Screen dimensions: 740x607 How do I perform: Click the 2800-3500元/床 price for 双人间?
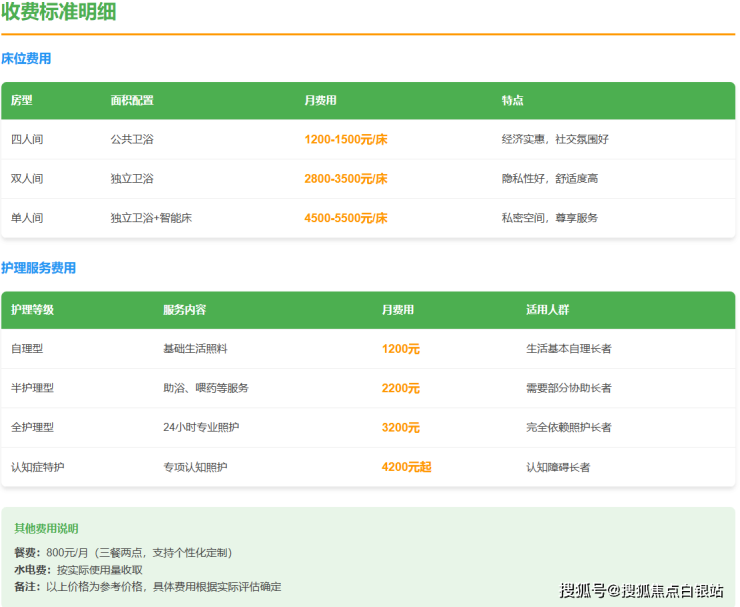pos(345,178)
